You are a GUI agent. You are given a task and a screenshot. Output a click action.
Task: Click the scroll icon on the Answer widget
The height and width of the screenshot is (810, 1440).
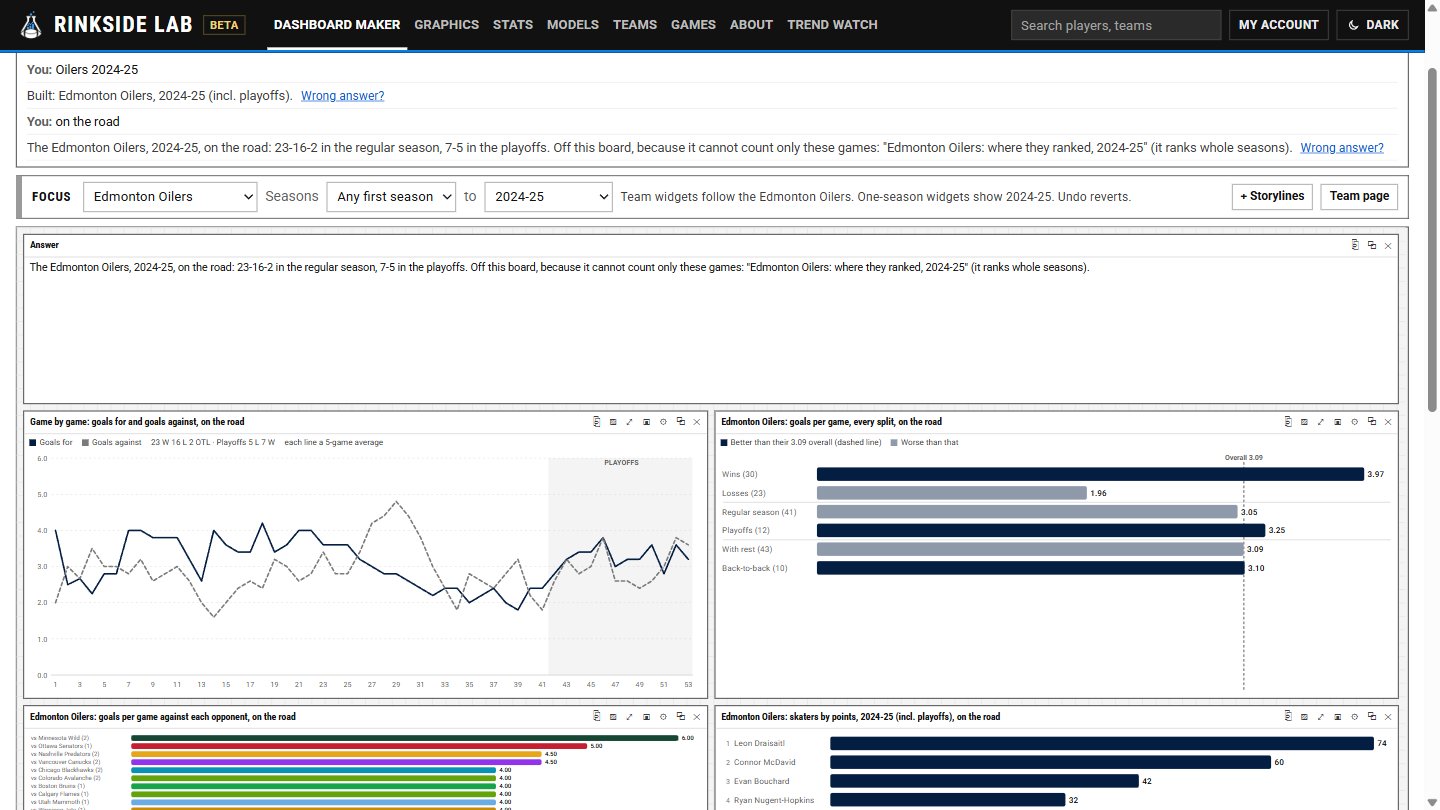coord(1355,245)
